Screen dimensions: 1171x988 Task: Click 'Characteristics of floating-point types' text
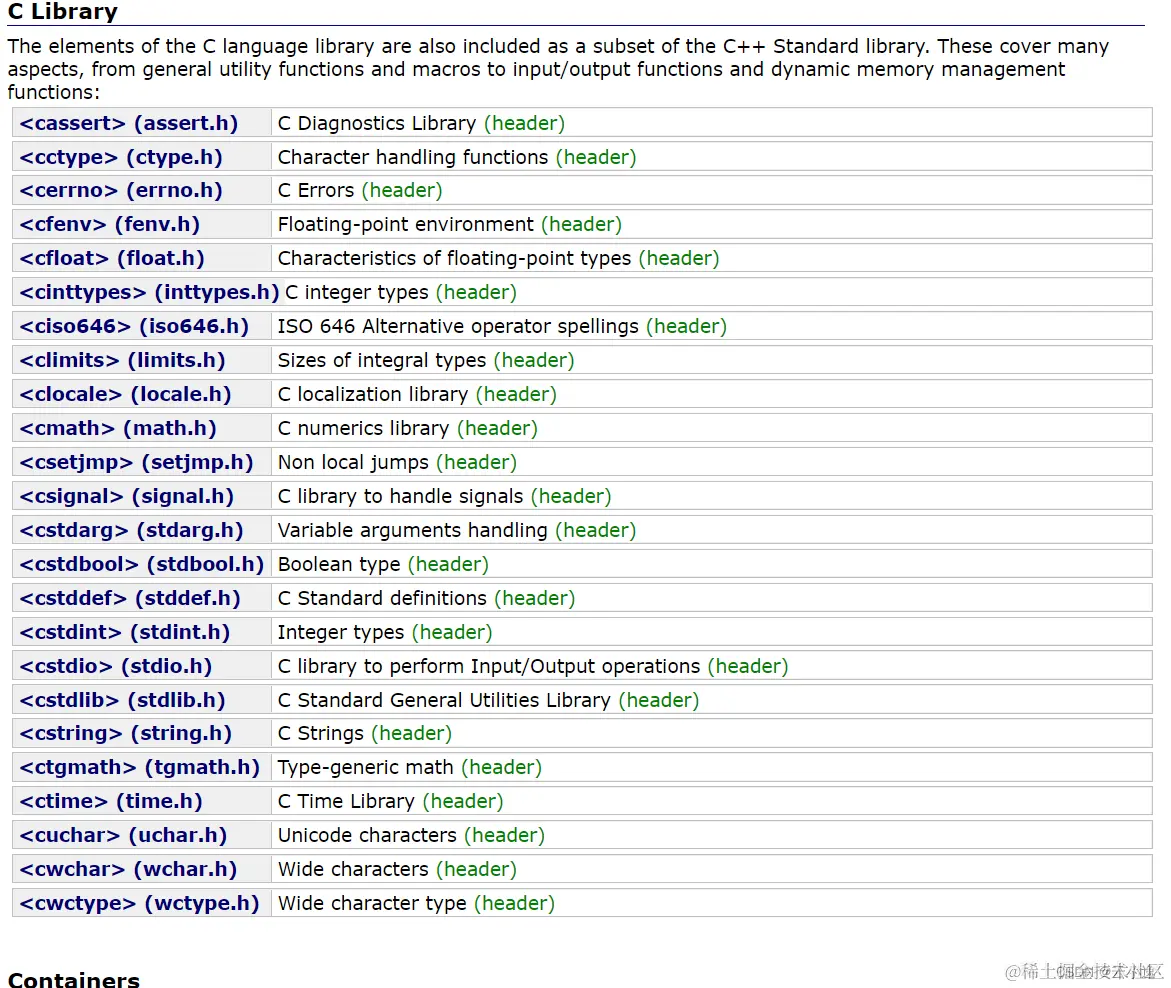(454, 258)
